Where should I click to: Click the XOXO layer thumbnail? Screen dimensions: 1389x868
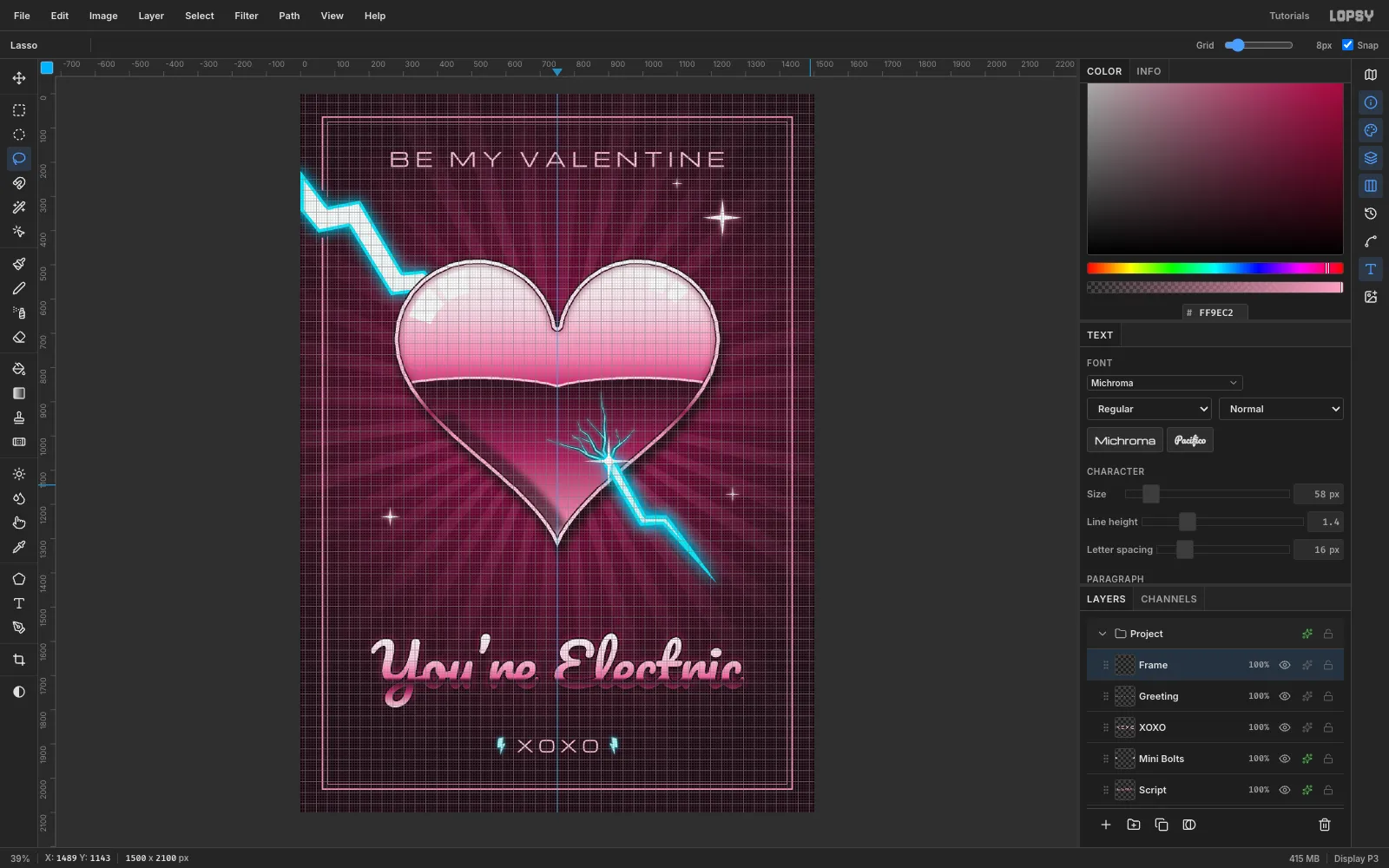click(x=1125, y=727)
